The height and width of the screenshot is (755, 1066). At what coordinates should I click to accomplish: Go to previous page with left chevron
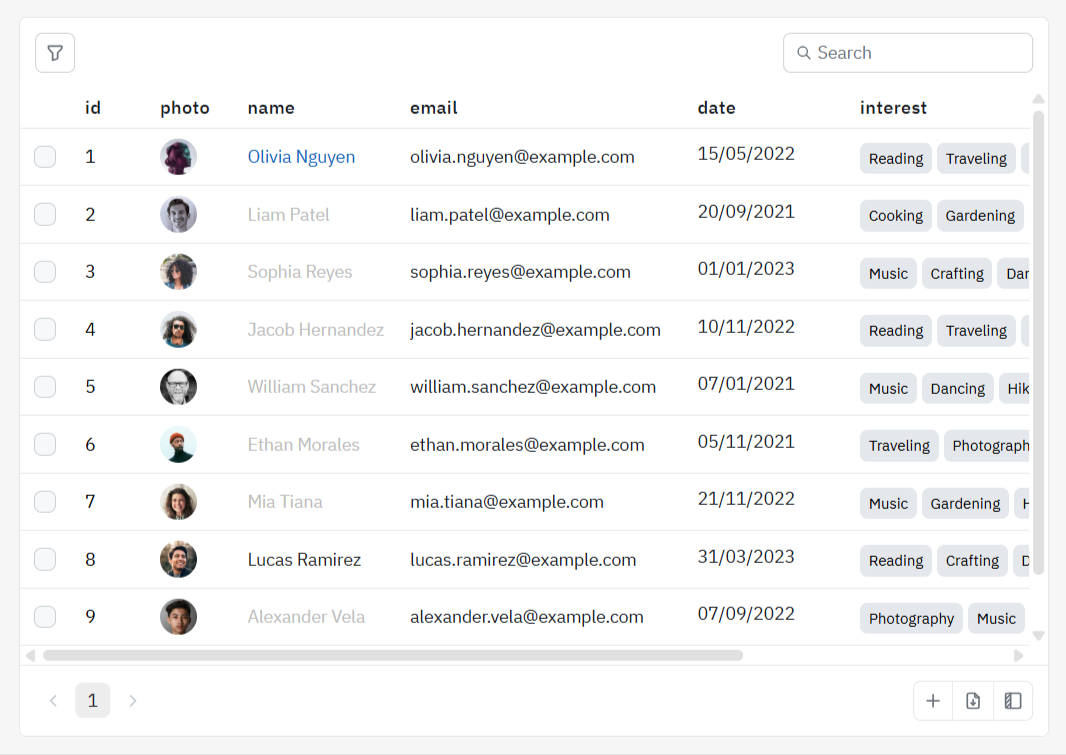[x=54, y=701]
